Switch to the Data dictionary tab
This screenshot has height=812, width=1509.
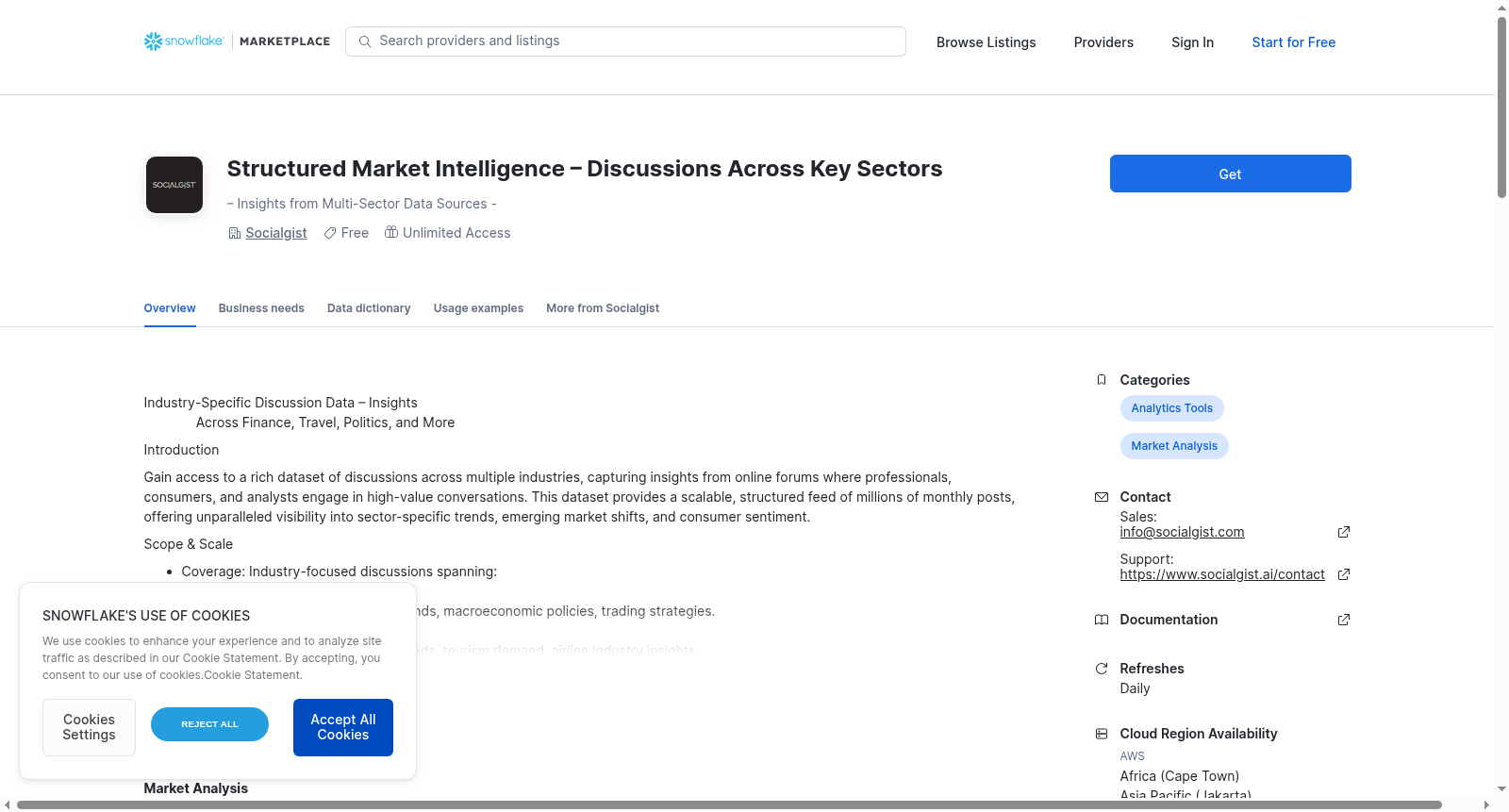coord(369,308)
